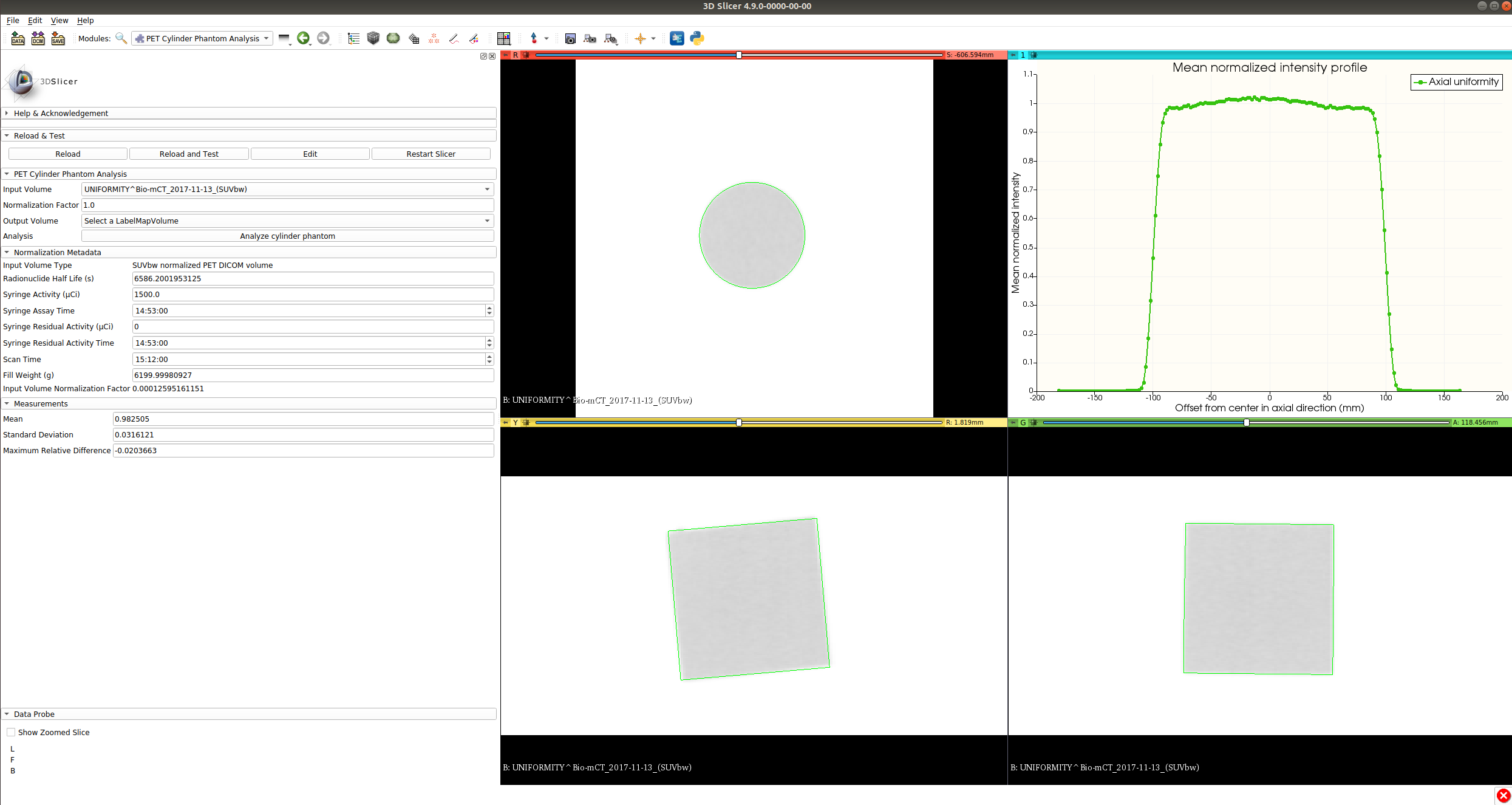Click the SAVE icon in toolbar
This screenshot has width=1512, height=805.
pyautogui.click(x=58, y=38)
